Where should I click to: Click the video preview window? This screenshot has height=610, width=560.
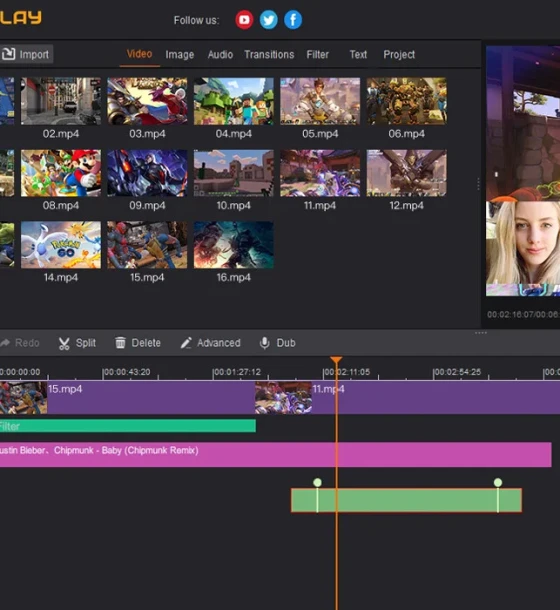[523, 171]
